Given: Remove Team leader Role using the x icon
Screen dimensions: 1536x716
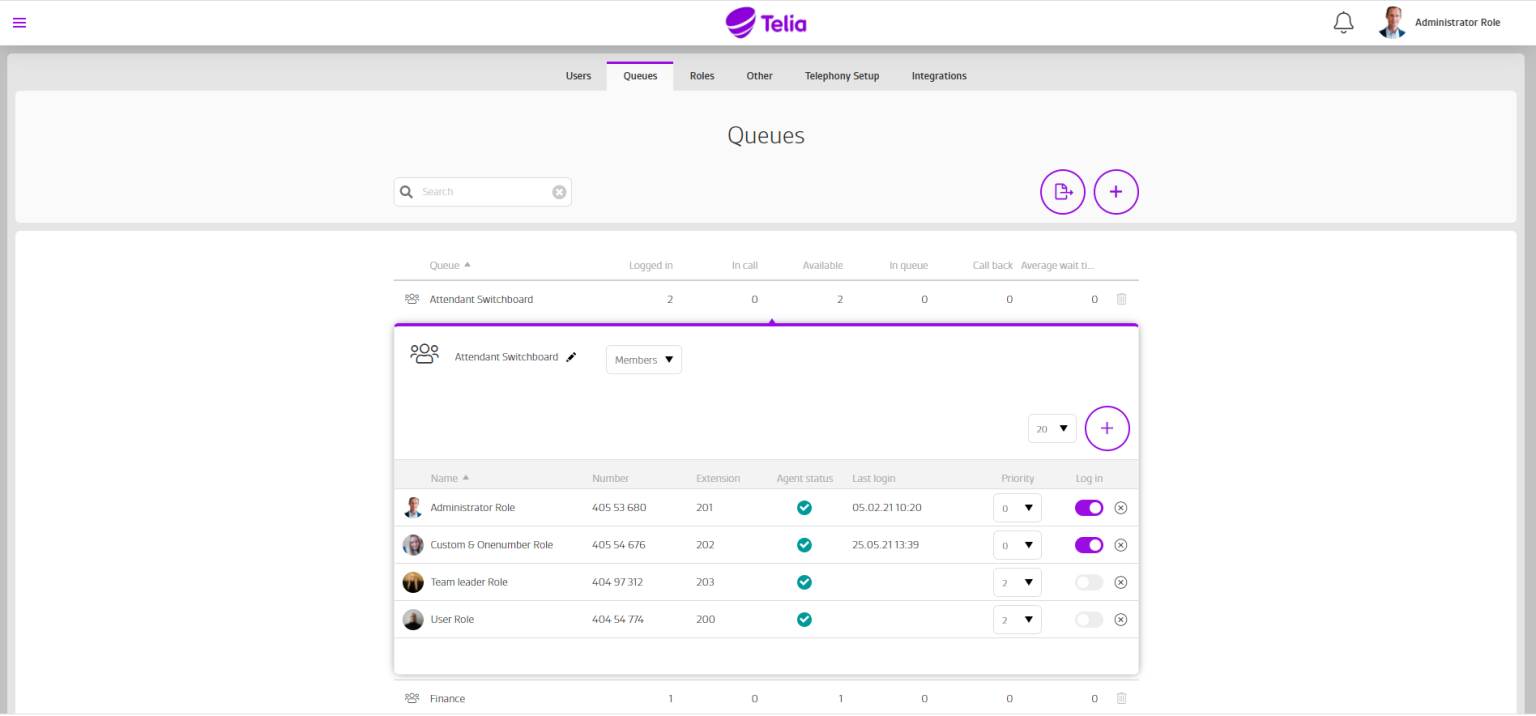Looking at the screenshot, I should coord(1121,581).
